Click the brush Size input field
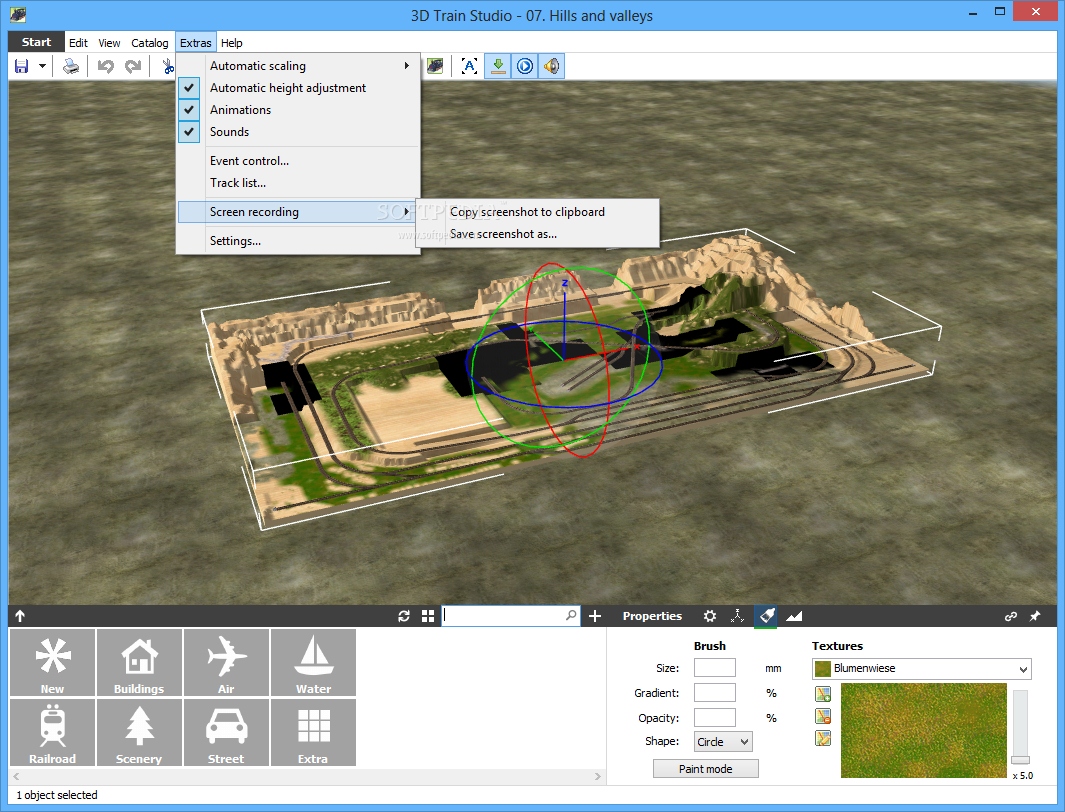Screen dimensions: 1065x812 [715, 668]
